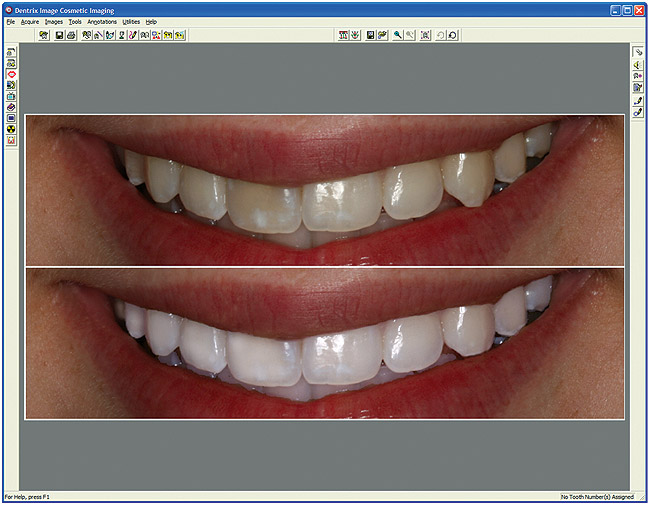
Task: Click the yellow key-shaped toolbar icon
Action: point(382,35)
